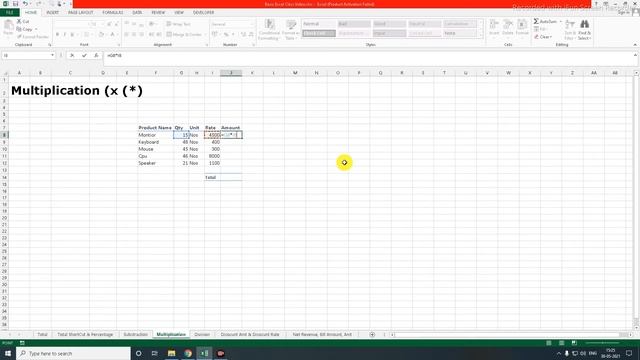The width and height of the screenshot is (640, 360).
Task: Click the zoom slider in status bar
Action: 603,343
